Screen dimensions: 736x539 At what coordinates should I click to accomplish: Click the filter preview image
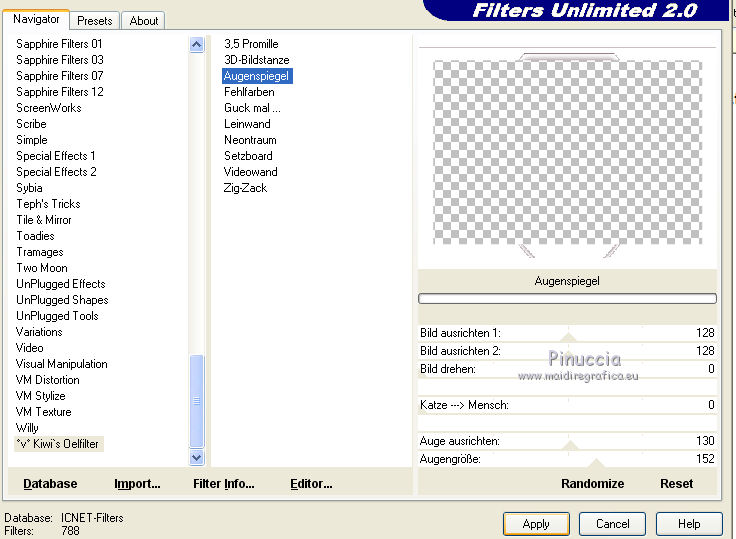click(567, 153)
